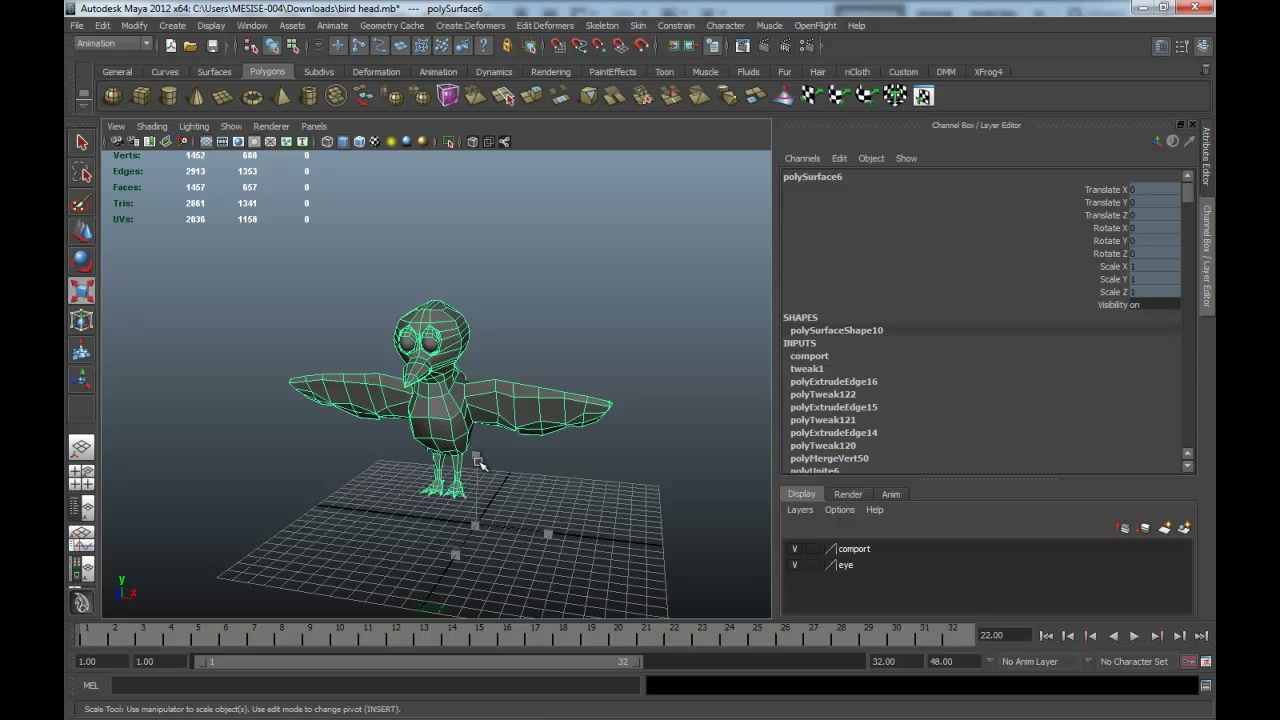The height and width of the screenshot is (720, 1280).
Task: Open the No Character Set dropdown
Action: pyautogui.click(x=1134, y=661)
